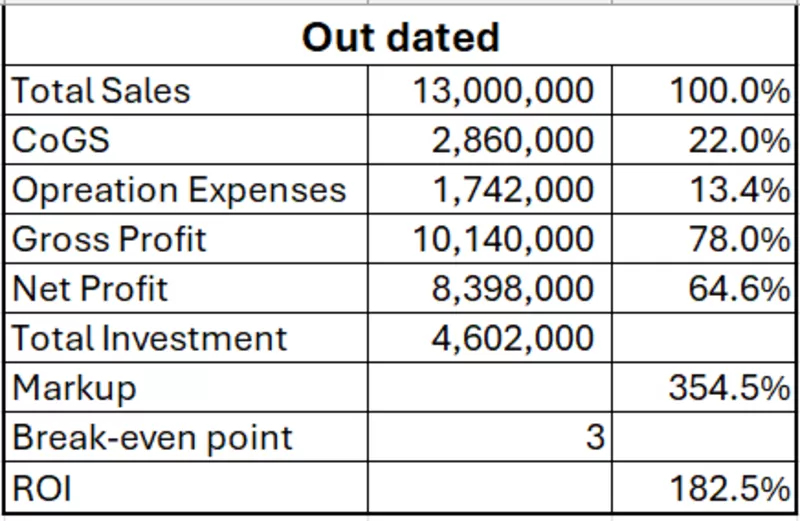This screenshot has width=800, height=521.
Task: Select the "Out dated" header cell
Action: [x=400, y=38]
